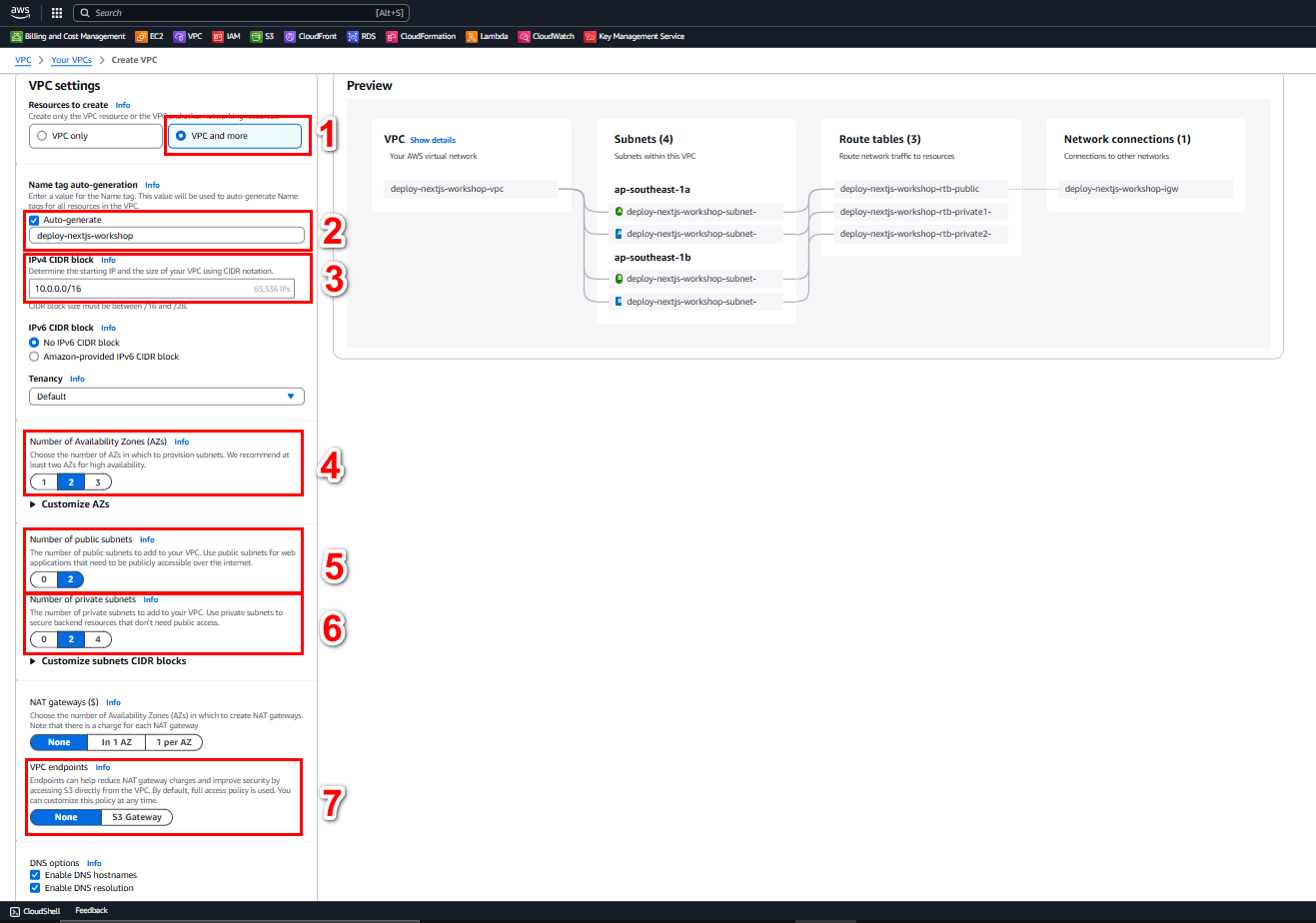
Task: Set public subnets count to 2
Action: pos(71,579)
